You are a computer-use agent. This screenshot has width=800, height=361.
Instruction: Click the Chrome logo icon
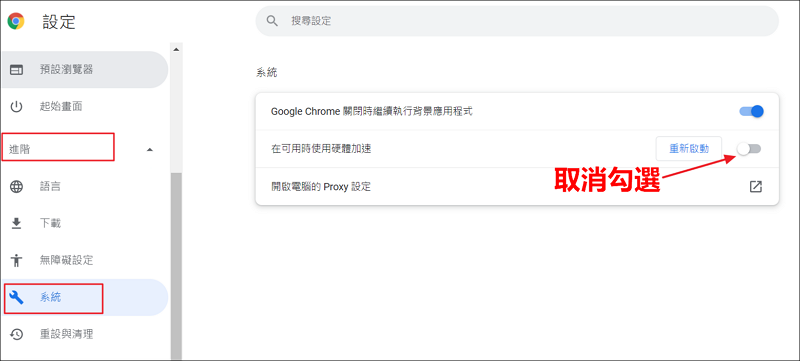[x=16, y=21]
